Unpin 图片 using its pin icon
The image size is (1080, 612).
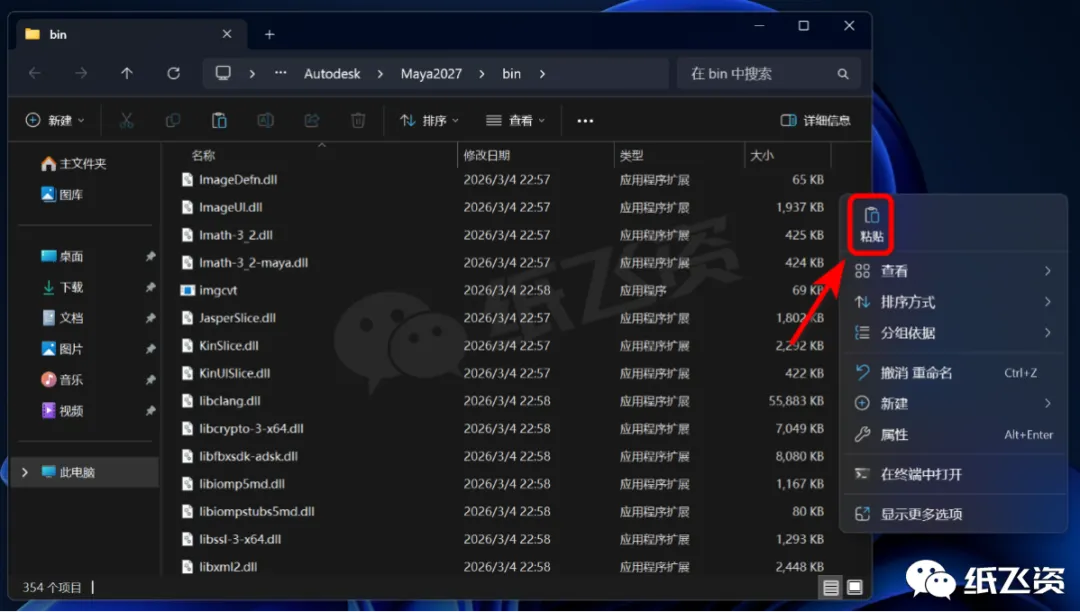click(150, 349)
